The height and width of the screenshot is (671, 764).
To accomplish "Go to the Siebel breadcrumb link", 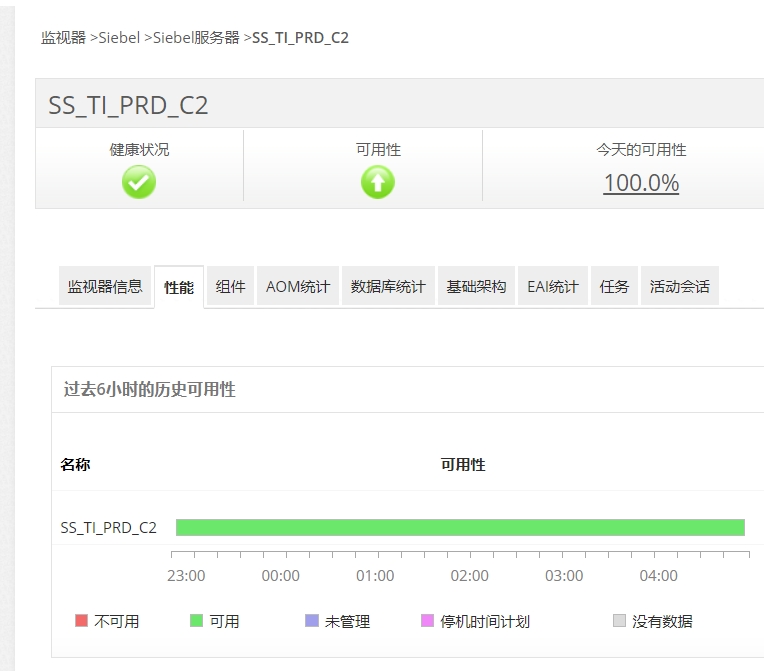I will tap(119, 38).
